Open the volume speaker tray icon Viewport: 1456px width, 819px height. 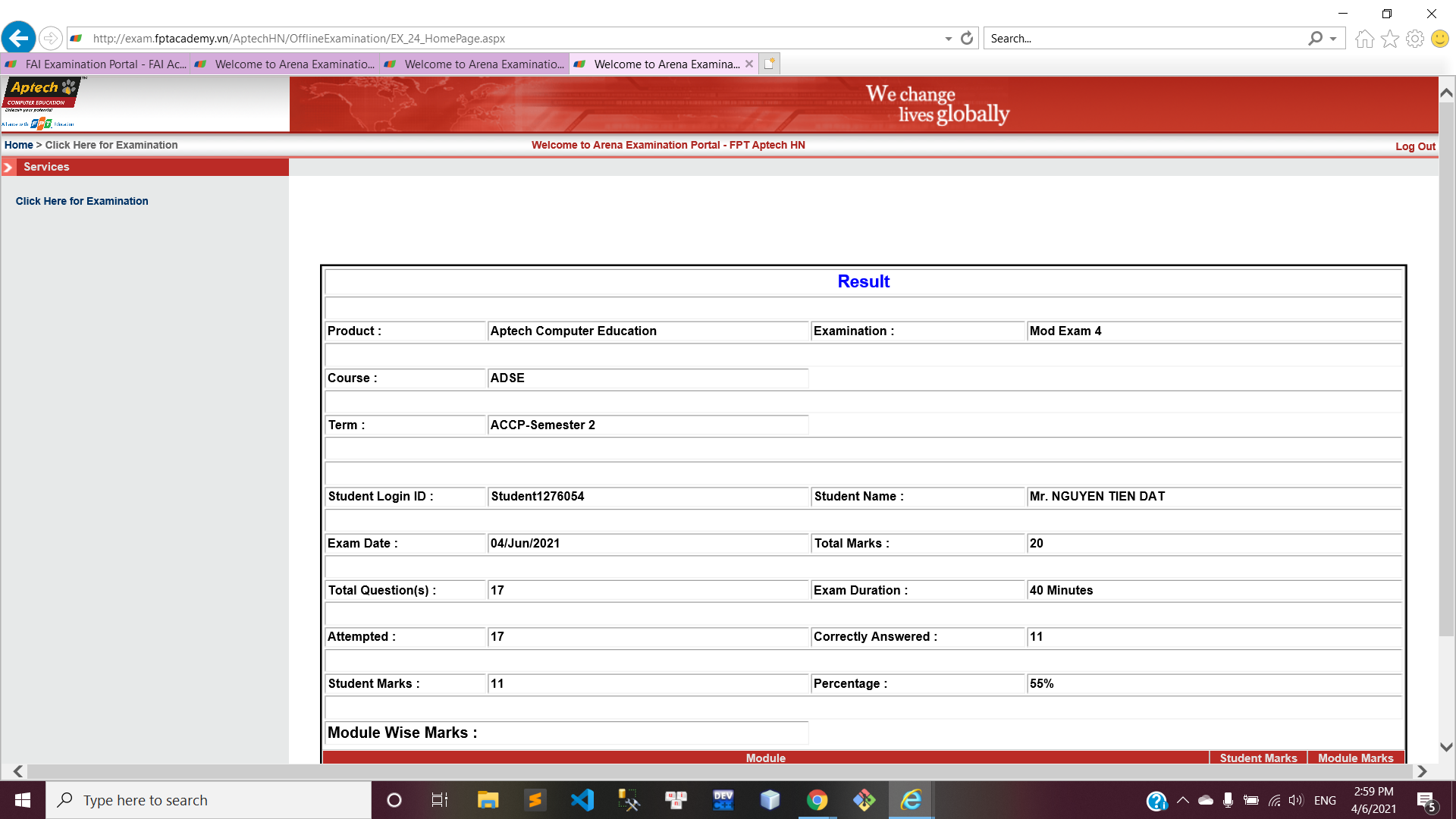coord(1295,800)
